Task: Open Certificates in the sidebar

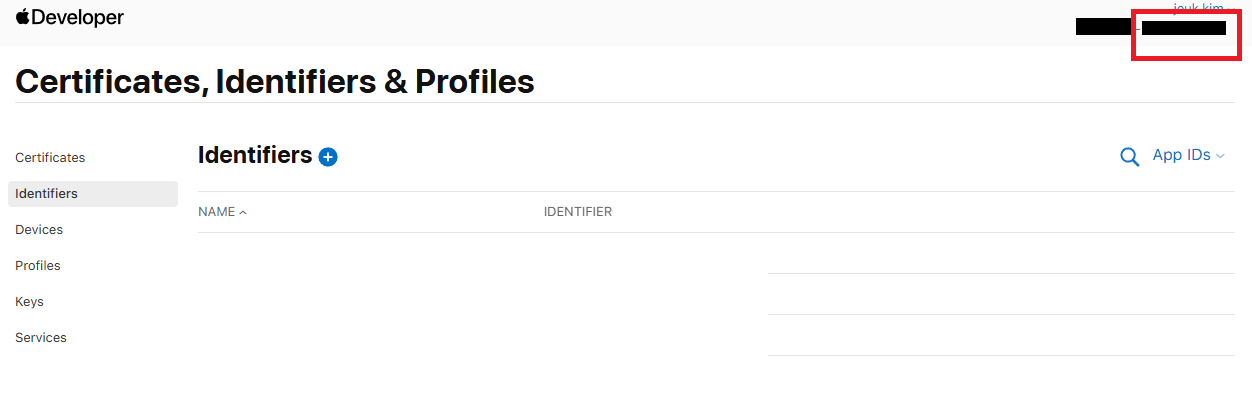Action: click(50, 158)
